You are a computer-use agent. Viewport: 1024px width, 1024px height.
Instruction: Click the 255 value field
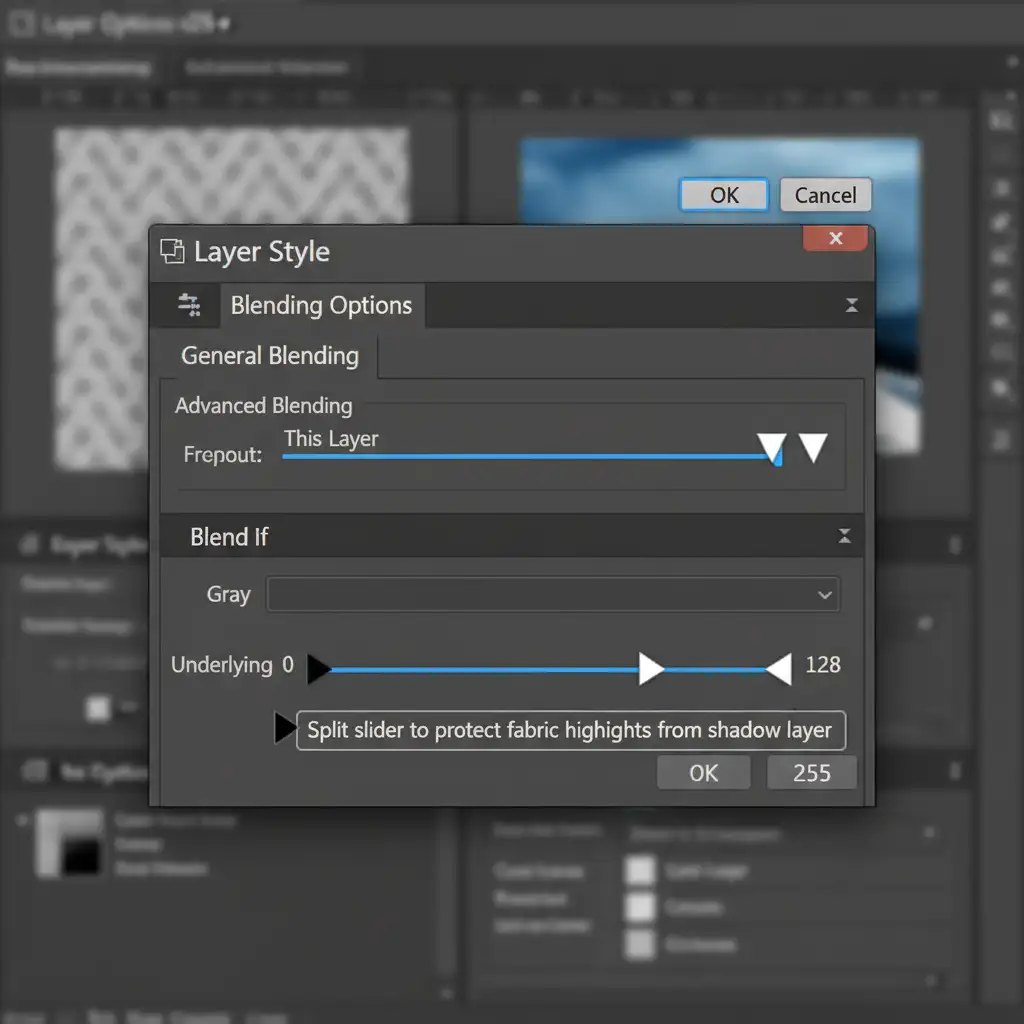pos(811,773)
